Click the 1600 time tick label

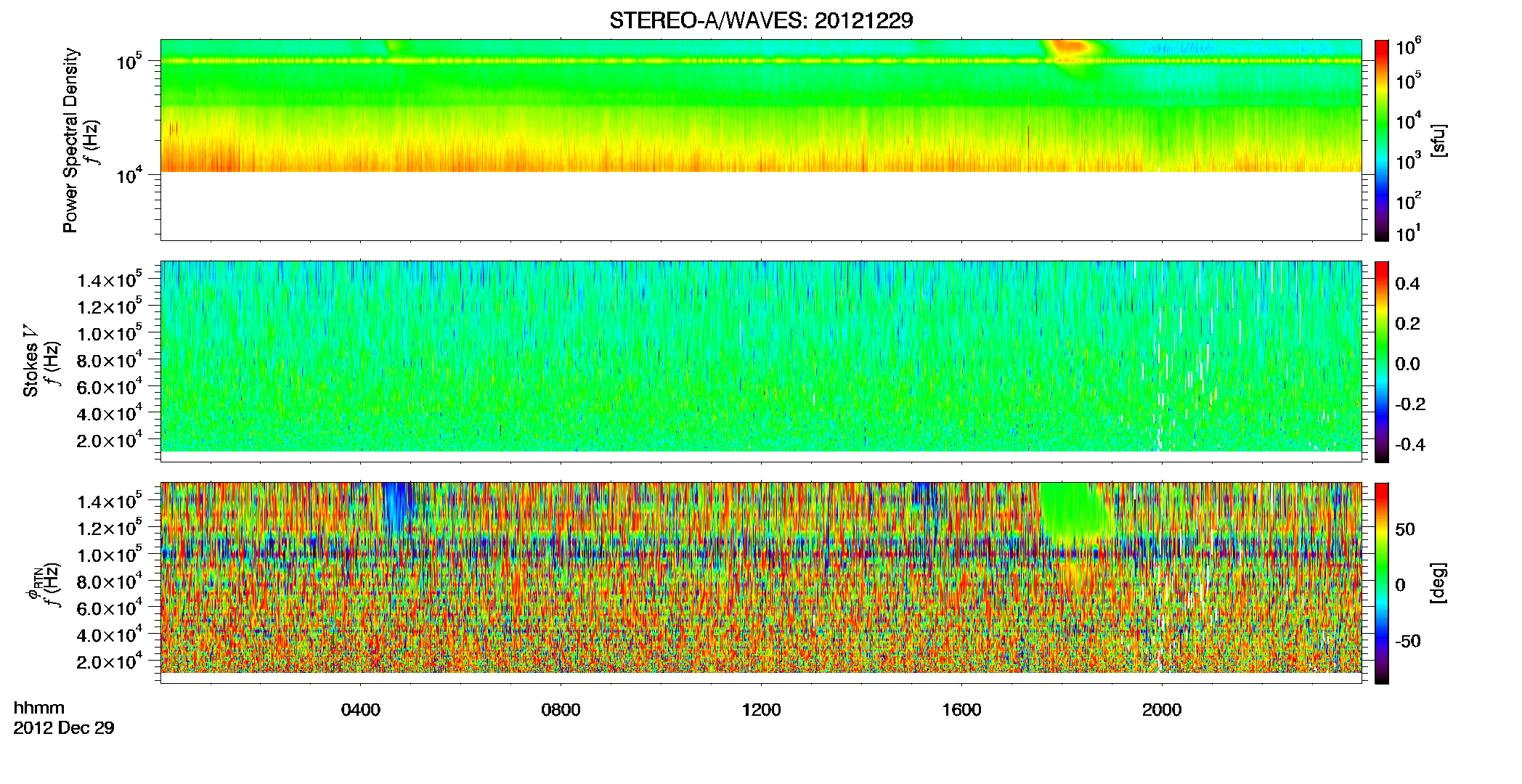[x=962, y=710]
